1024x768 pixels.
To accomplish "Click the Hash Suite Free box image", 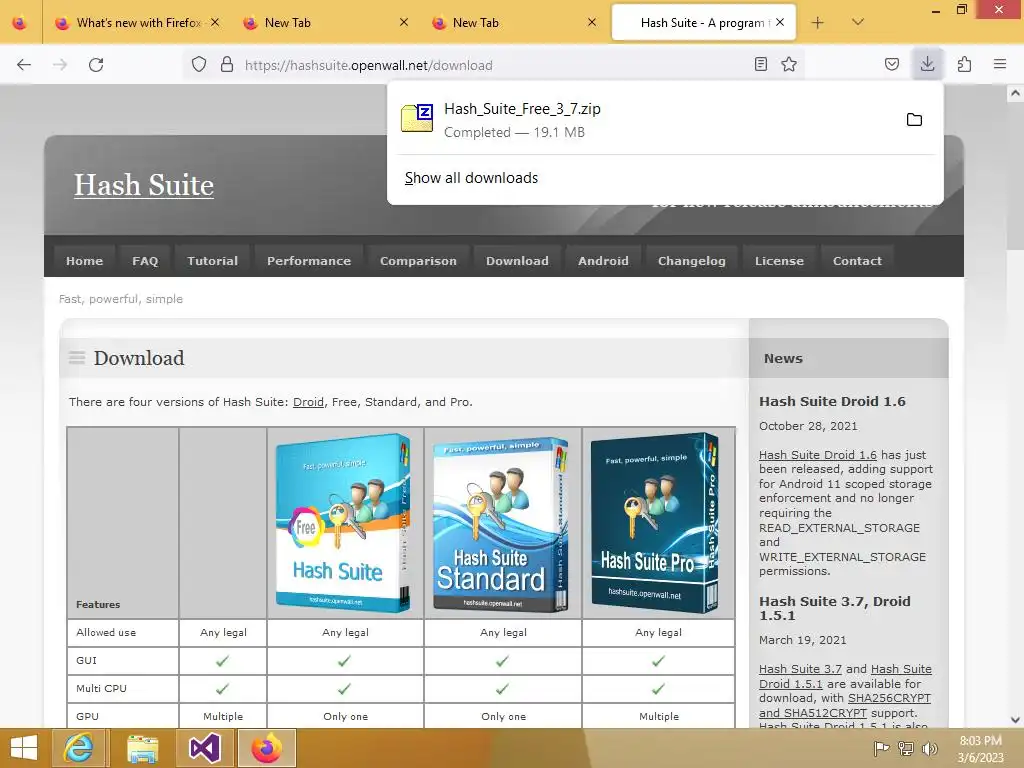I will coord(344,522).
